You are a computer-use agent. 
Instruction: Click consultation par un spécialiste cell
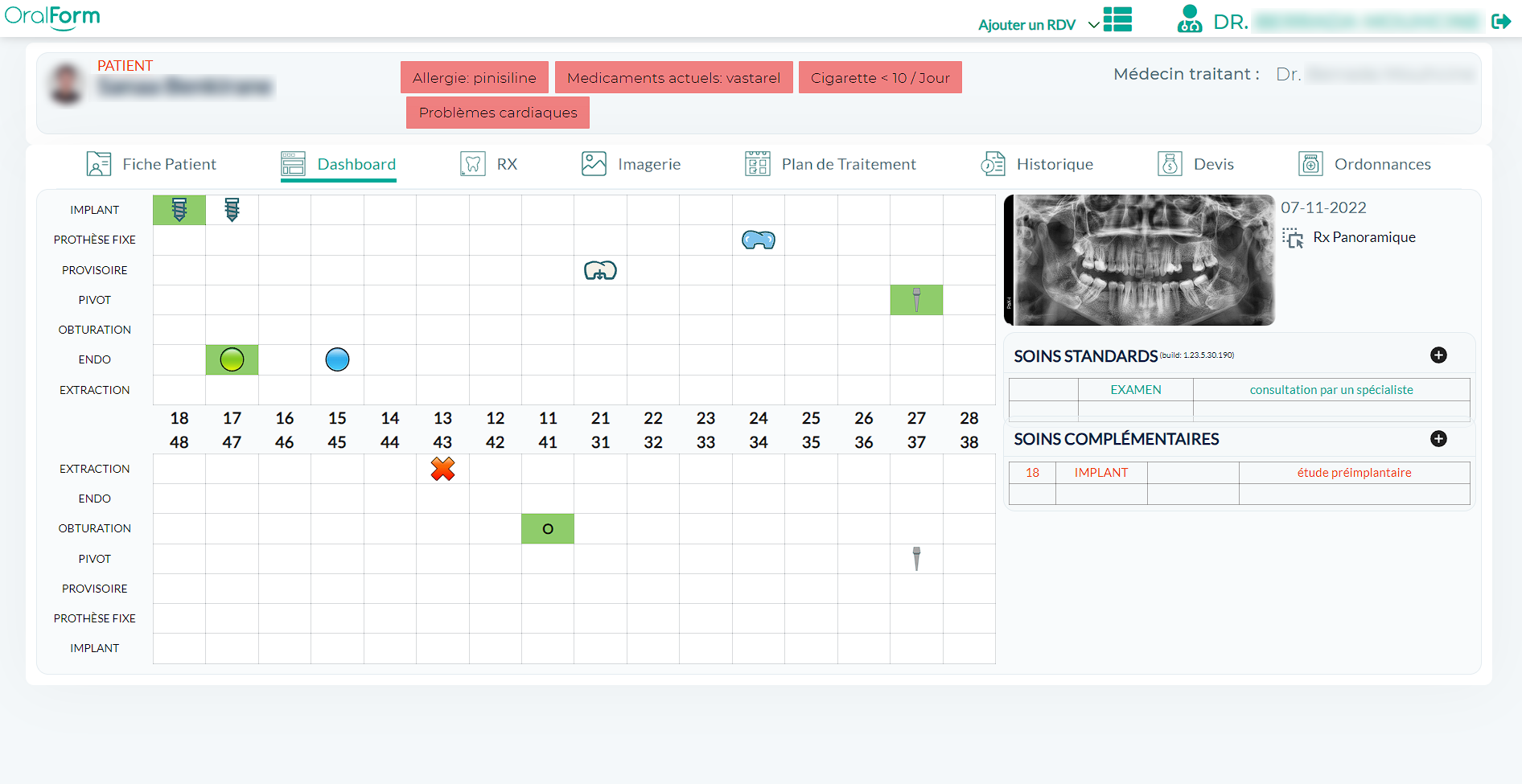click(1331, 390)
